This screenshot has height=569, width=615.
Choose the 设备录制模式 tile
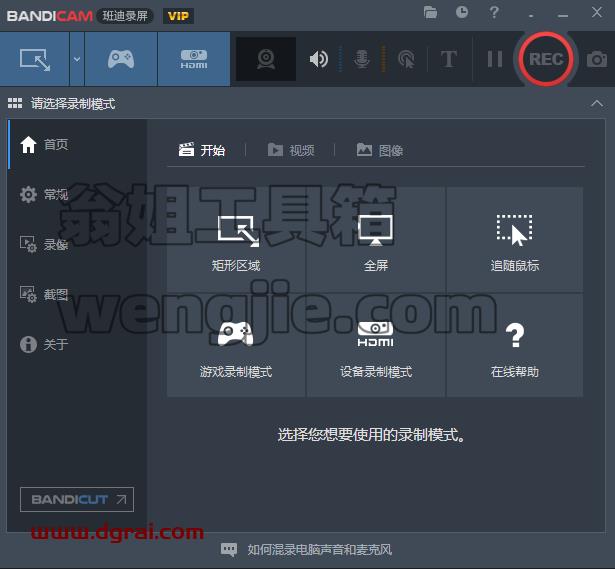click(x=376, y=345)
